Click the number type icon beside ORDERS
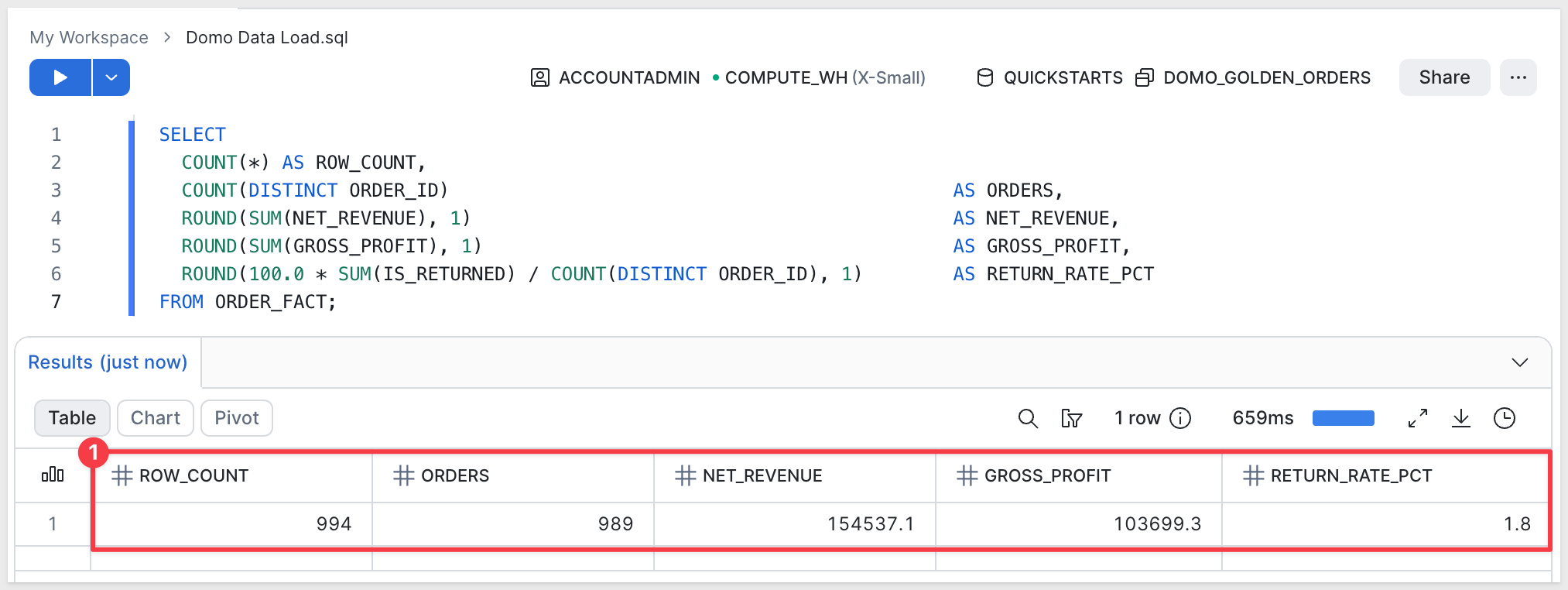Image resolution: width=1568 pixels, height=590 pixels. coord(404,475)
